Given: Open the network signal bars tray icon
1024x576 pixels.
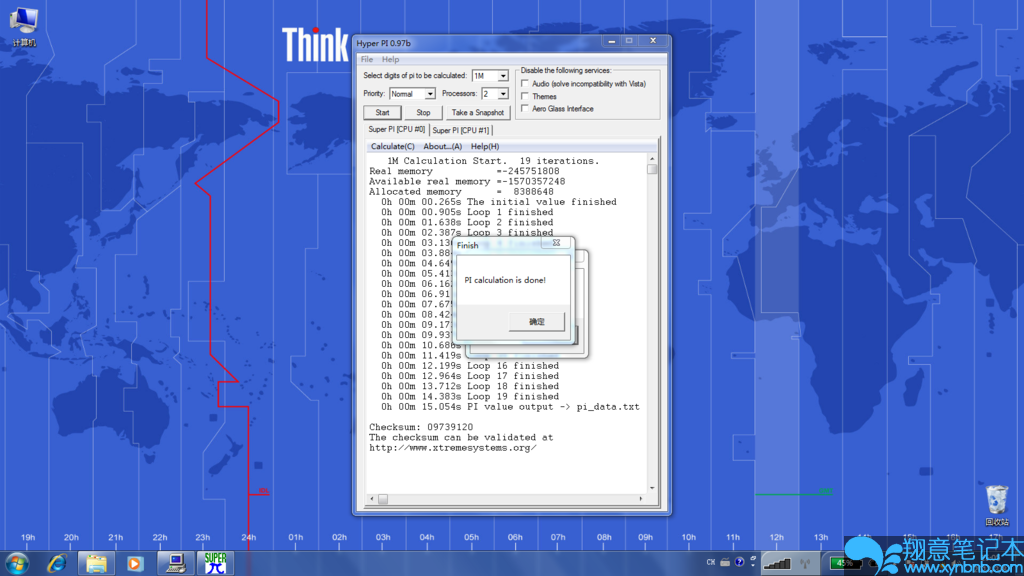Looking at the screenshot, I should point(777,563).
